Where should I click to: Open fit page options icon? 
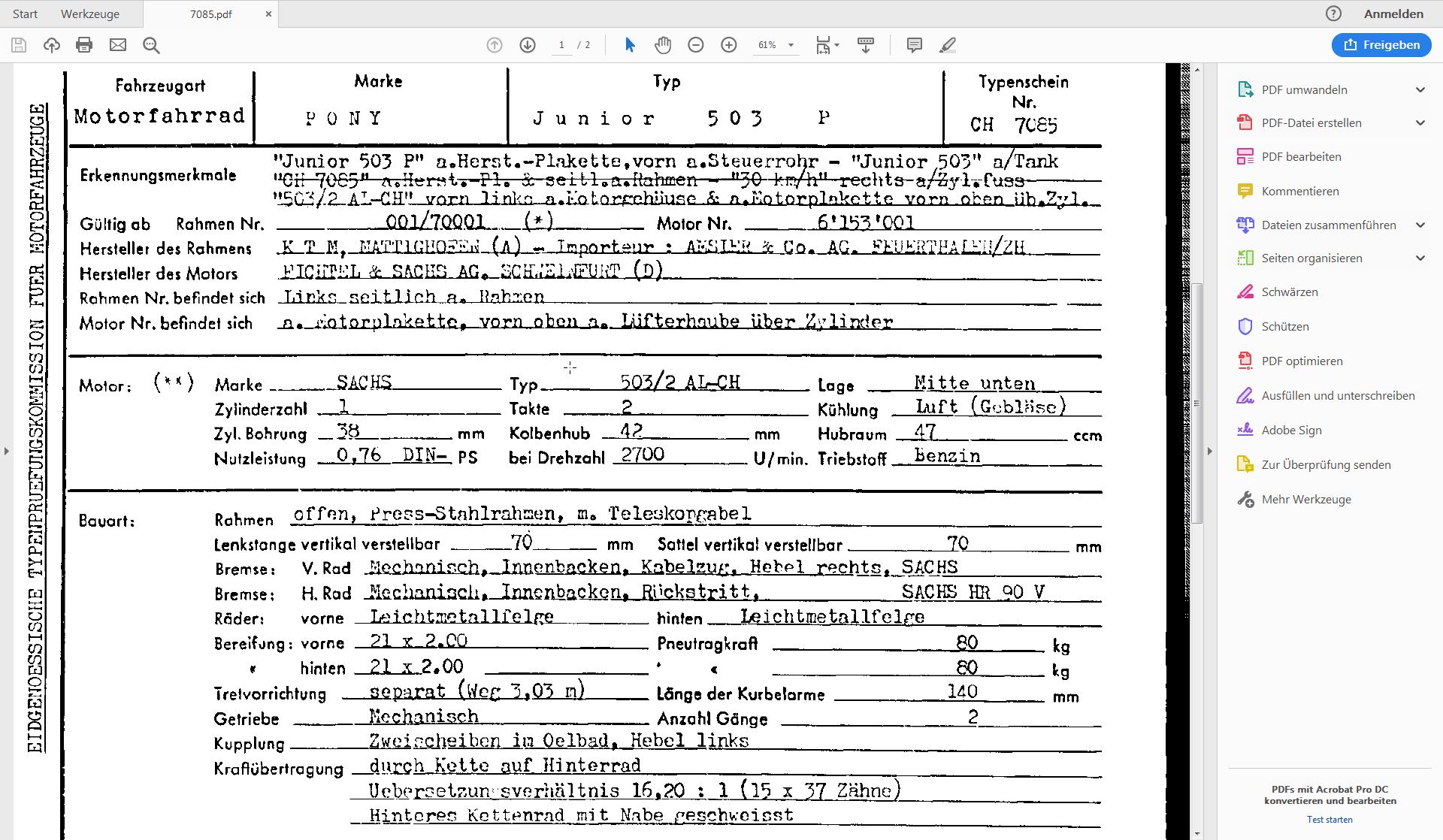pyautogui.click(x=824, y=45)
